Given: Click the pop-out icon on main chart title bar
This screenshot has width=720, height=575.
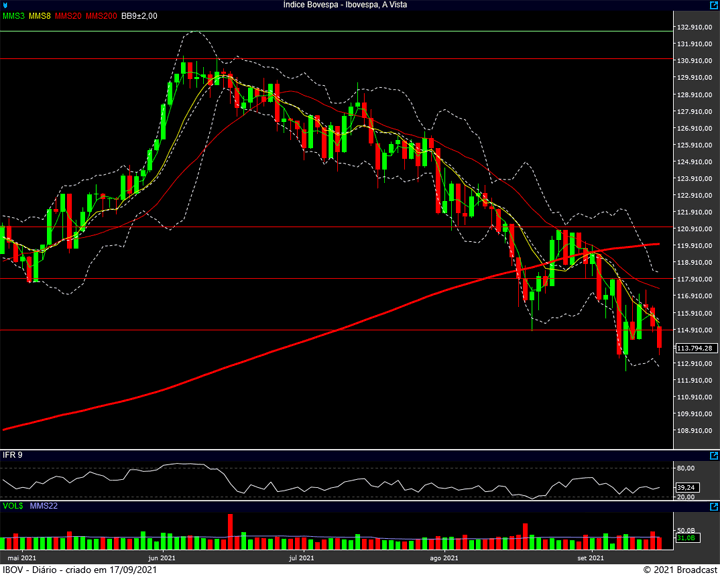Looking at the screenshot, I should click(713, 5).
